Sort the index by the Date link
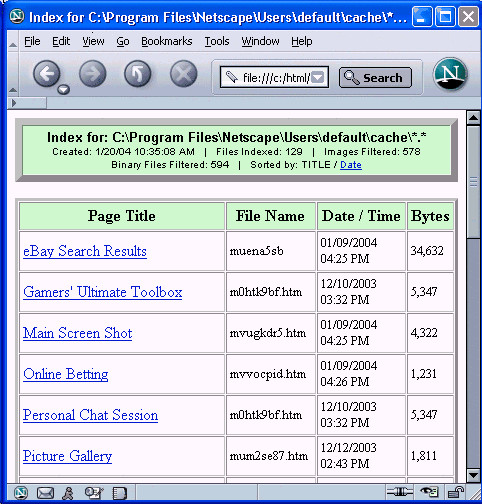The width and height of the screenshot is (482, 504). (x=351, y=165)
